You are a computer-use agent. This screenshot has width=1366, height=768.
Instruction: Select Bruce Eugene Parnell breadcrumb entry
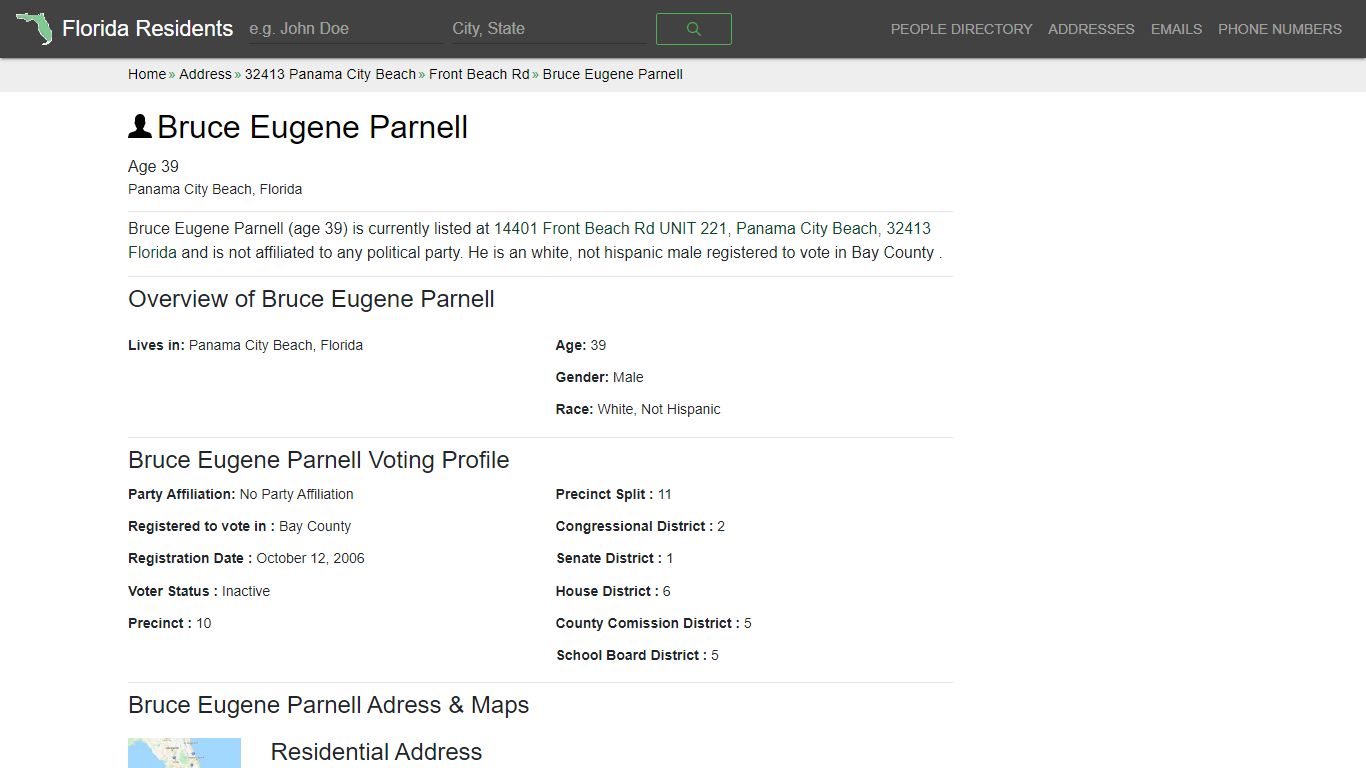613,74
